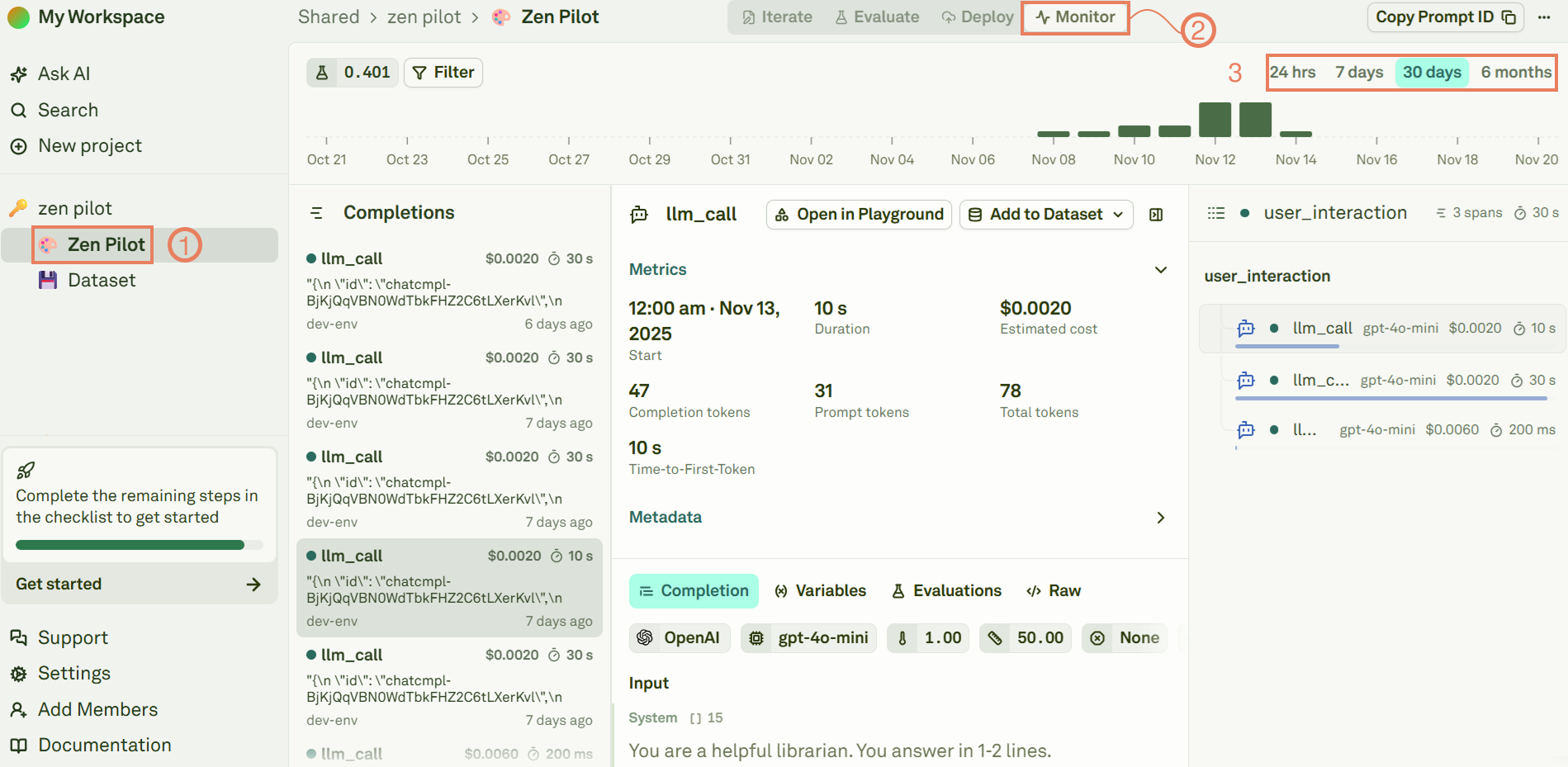The width and height of the screenshot is (1568, 767).
Task: Select llm_call completion from 6 days ago
Action: click(449, 291)
